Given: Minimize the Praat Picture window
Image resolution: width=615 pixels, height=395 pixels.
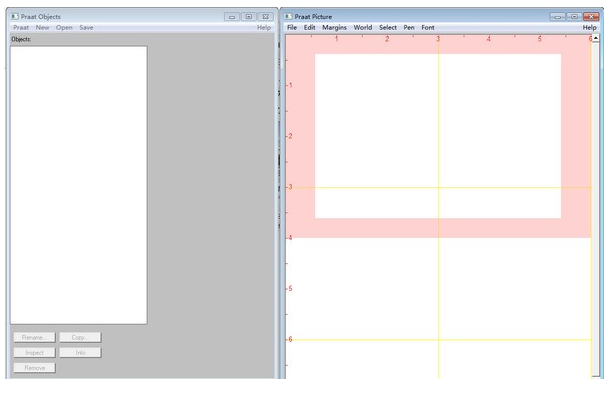Looking at the screenshot, I should [557, 16].
